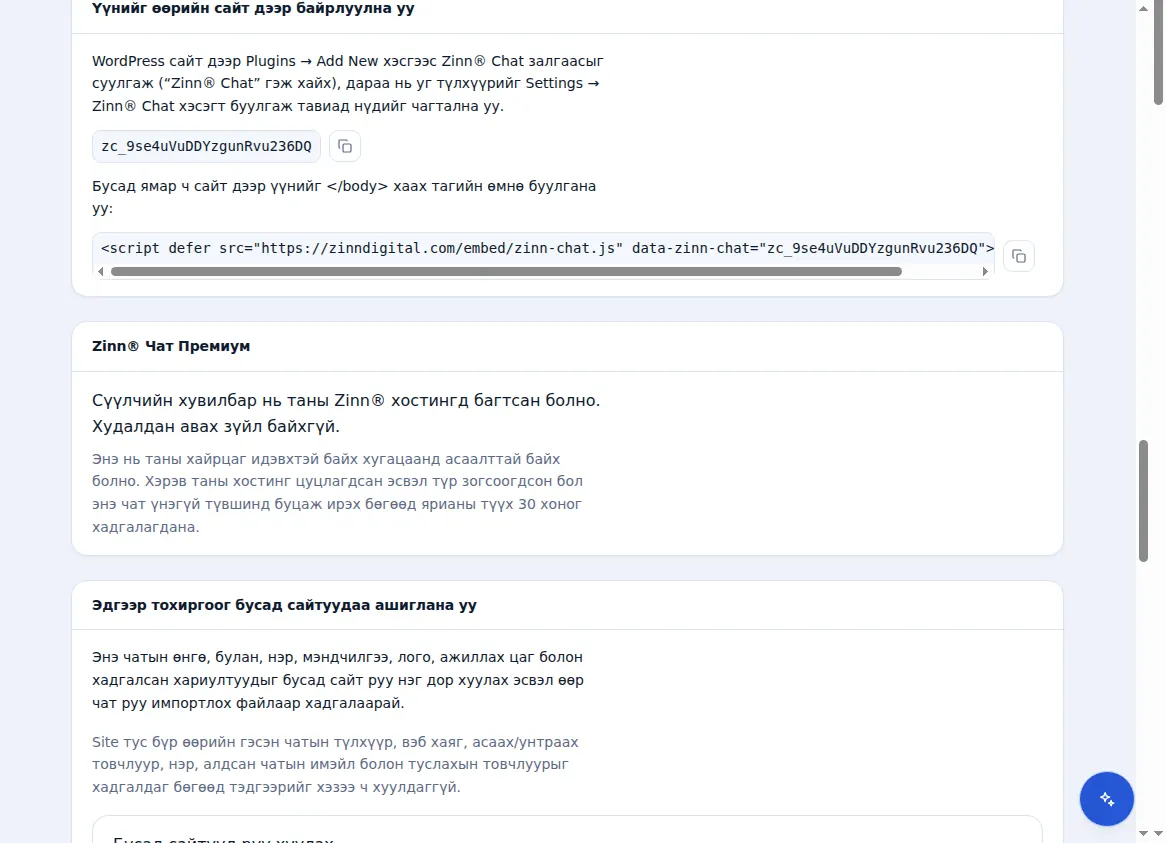The image size is (1166, 843).
Task: Click the heading "Zinn® Чат Премиум"
Action: pyautogui.click(x=171, y=346)
